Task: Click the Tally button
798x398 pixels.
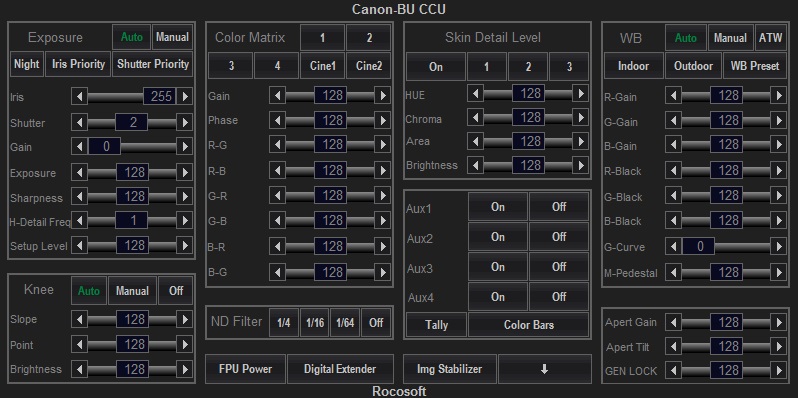Action: coord(436,325)
